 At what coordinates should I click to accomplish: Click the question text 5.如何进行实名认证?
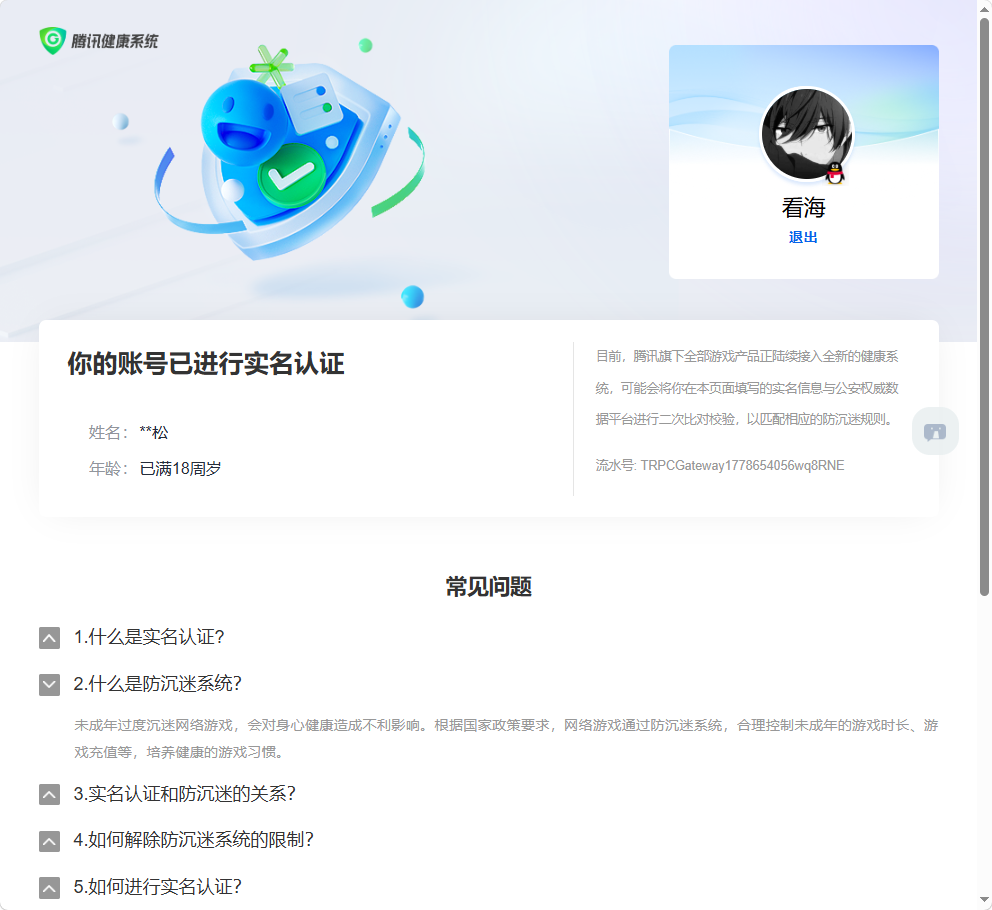click(158, 887)
